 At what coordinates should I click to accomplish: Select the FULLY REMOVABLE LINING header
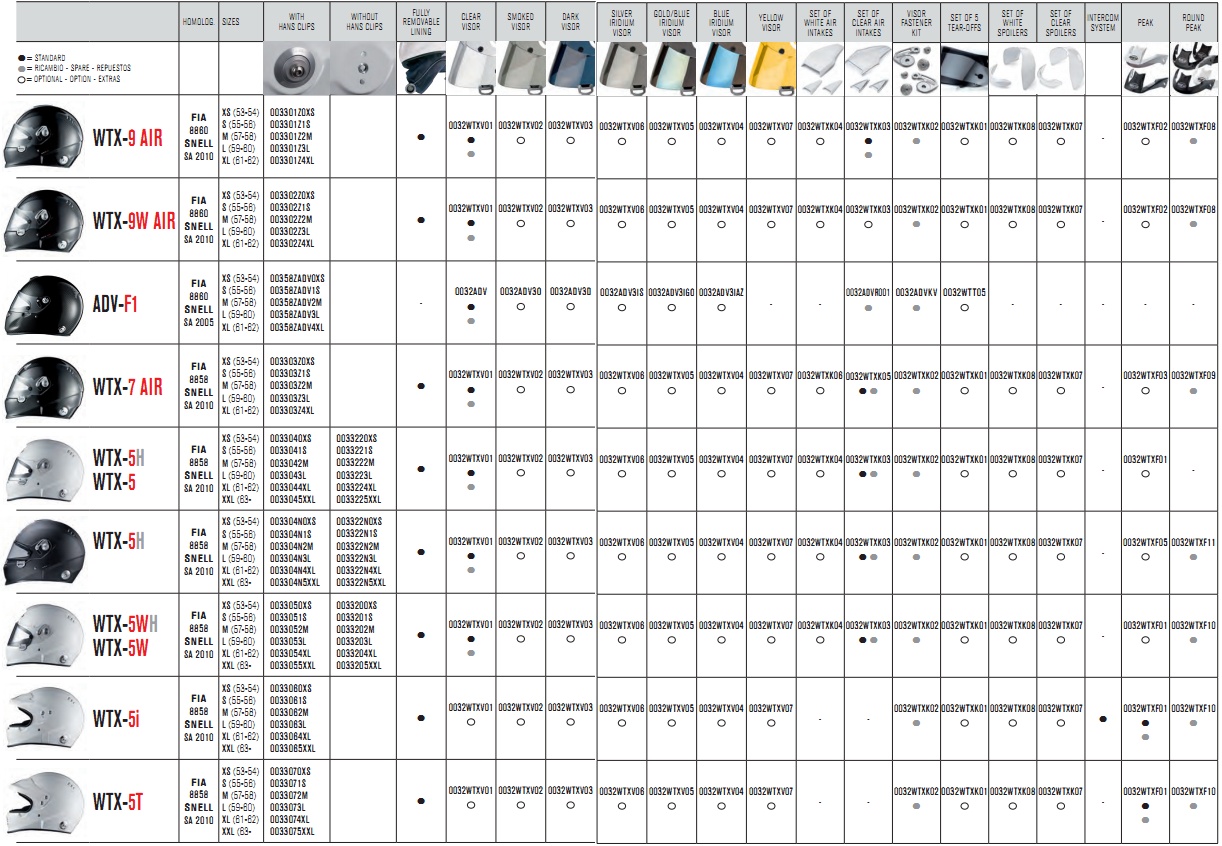click(x=421, y=21)
